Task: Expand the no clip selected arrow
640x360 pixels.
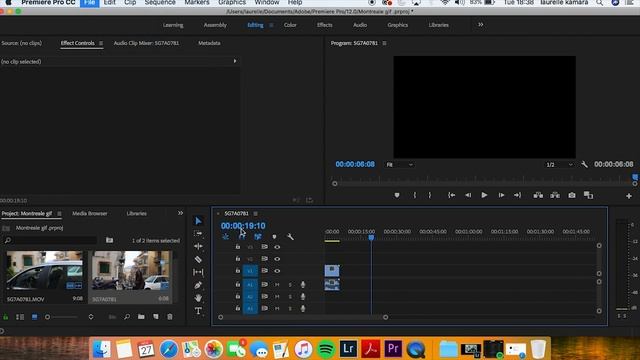Action: click(x=235, y=61)
